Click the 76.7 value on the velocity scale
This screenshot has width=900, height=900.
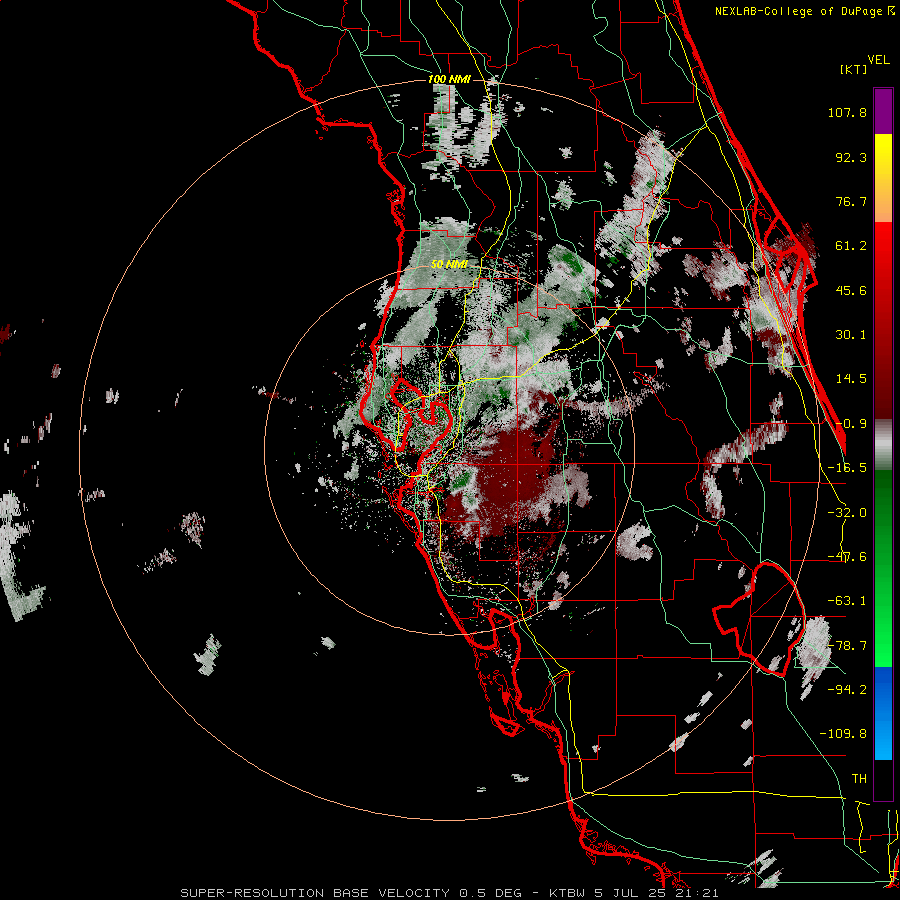point(851,201)
